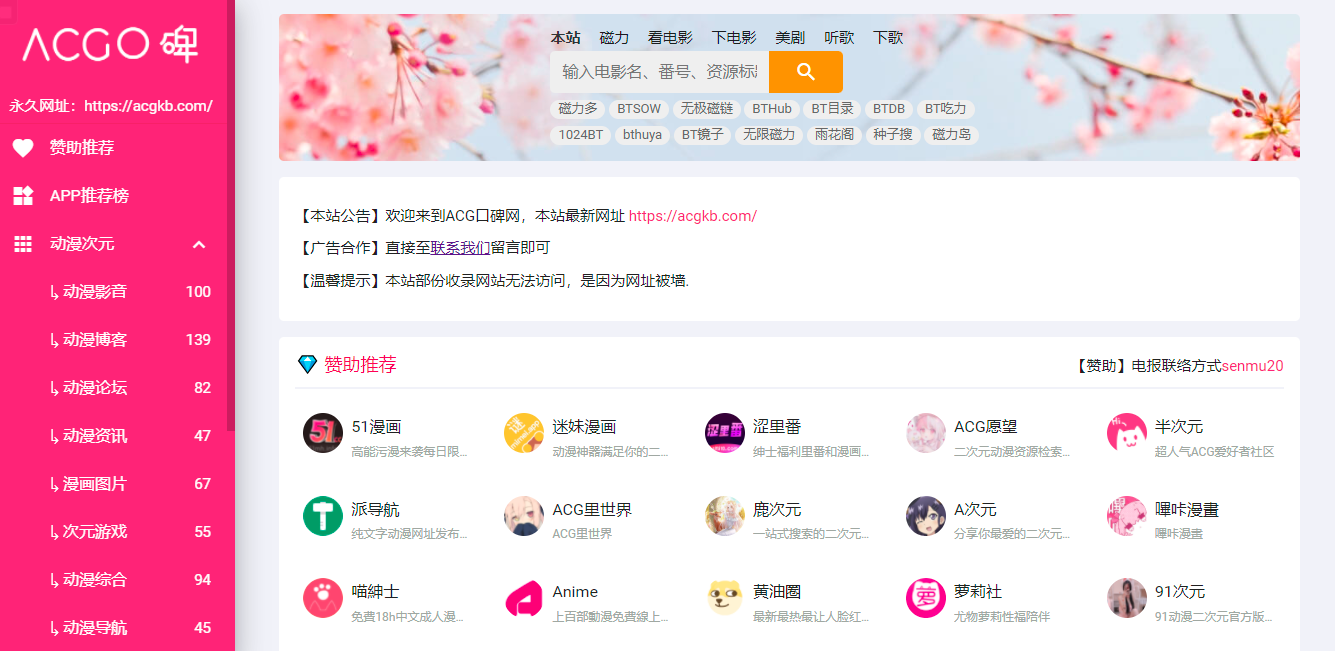
Task: Open the ACG愿望 site logo
Action: click(926, 433)
